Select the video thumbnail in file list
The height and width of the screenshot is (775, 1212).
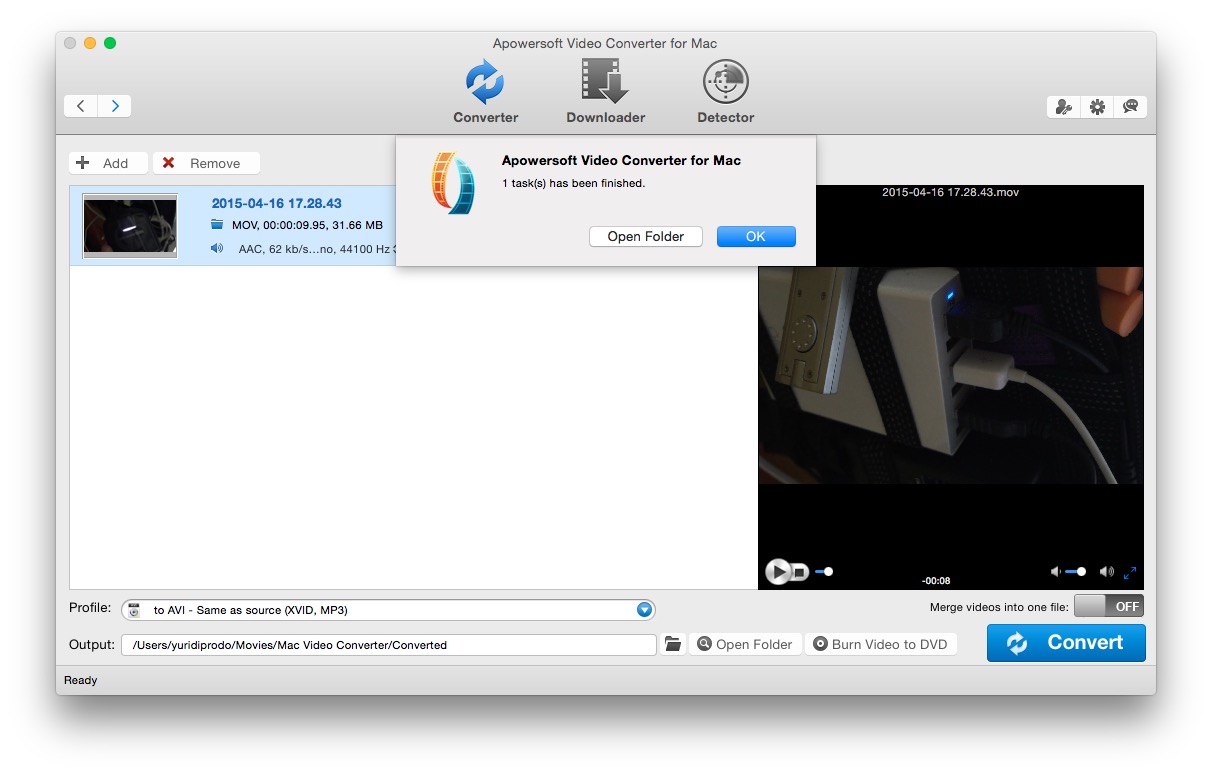[130, 226]
